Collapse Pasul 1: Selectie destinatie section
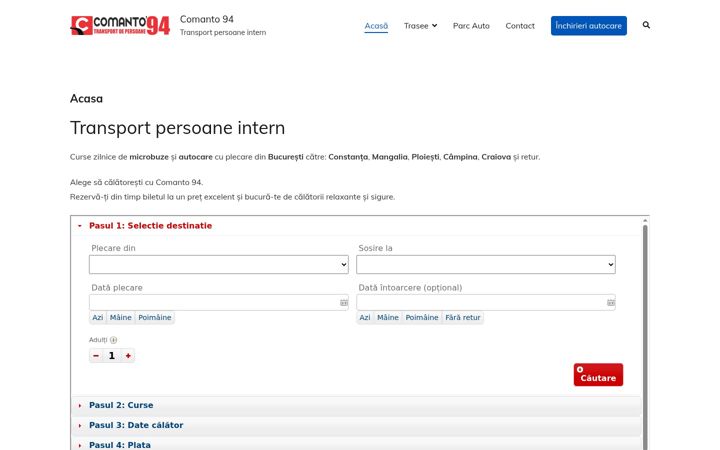The height and width of the screenshot is (450, 720). click(356, 225)
